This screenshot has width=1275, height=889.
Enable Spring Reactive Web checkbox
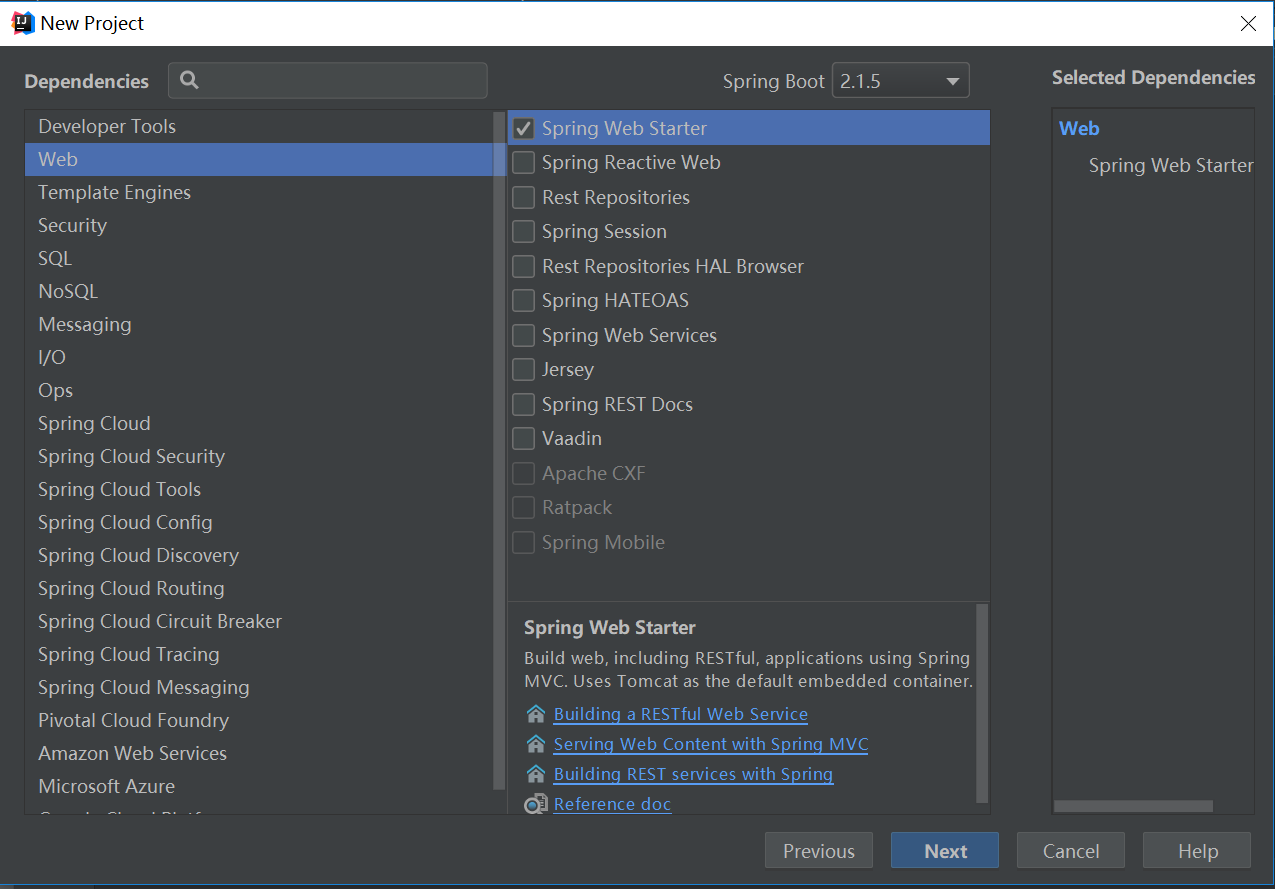pos(523,162)
